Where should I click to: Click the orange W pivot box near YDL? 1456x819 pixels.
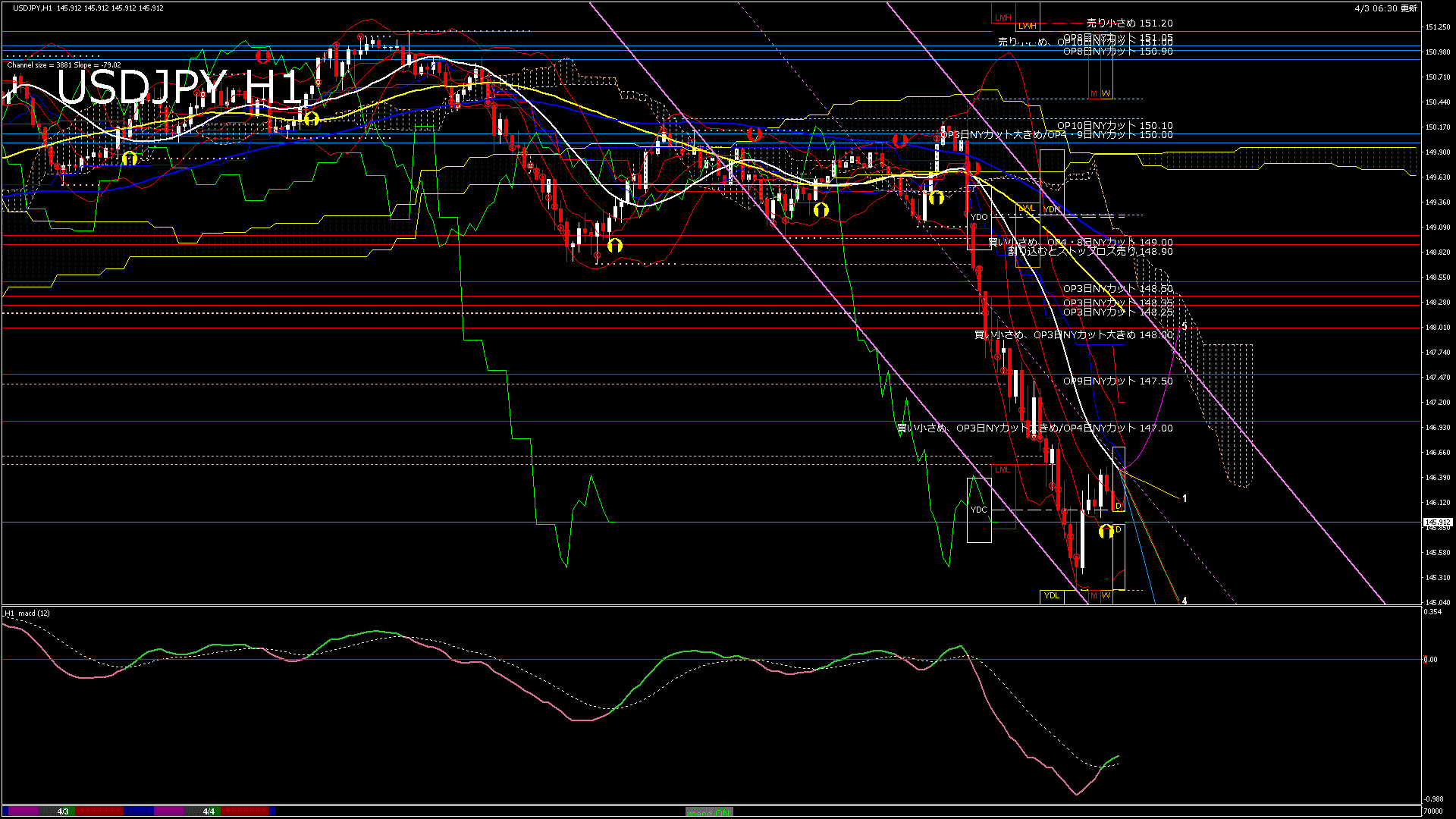pos(1106,596)
